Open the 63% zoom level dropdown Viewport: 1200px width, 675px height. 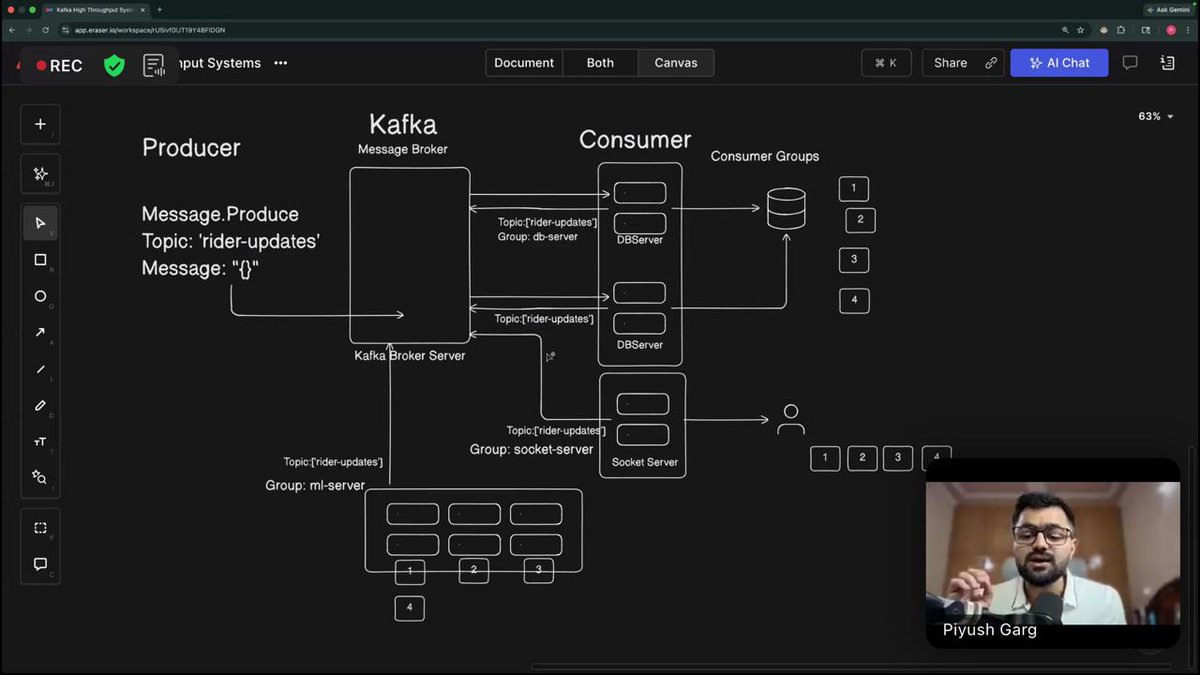tap(1156, 116)
